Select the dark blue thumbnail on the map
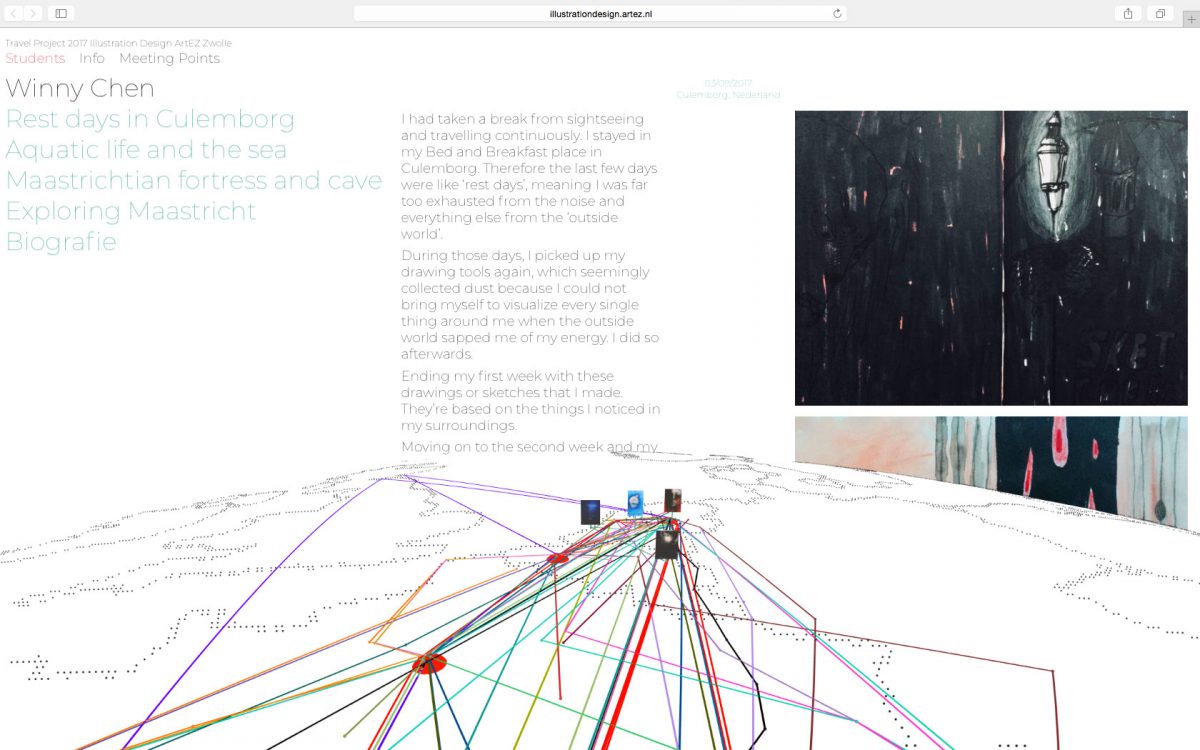The width and height of the screenshot is (1200, 750). (x=590, y=513)
